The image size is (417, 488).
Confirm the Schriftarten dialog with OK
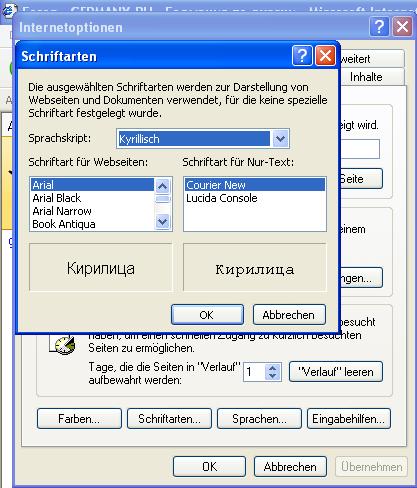pyautogui.click(x=207, y=314)
